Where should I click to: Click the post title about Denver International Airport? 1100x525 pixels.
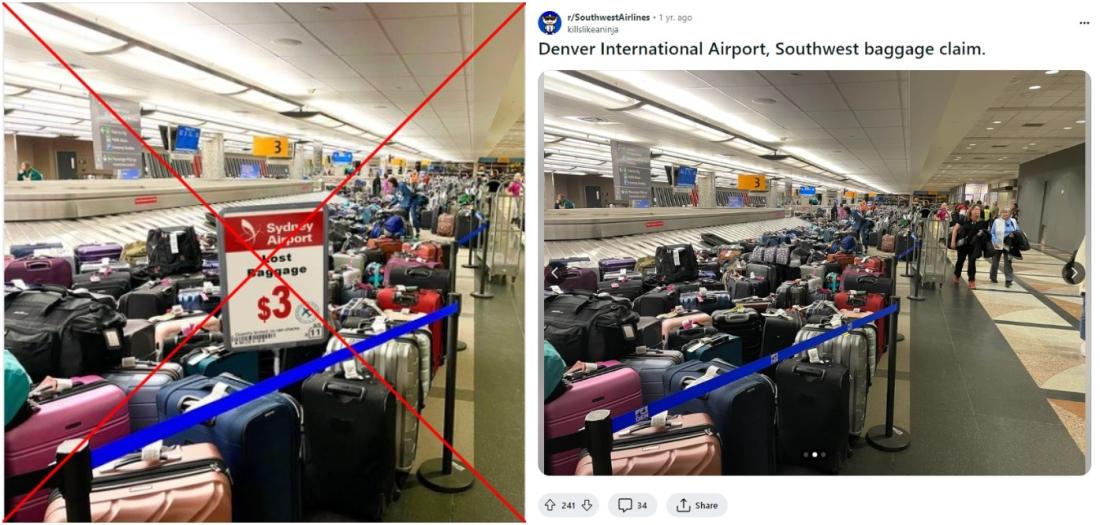[762, 50]
